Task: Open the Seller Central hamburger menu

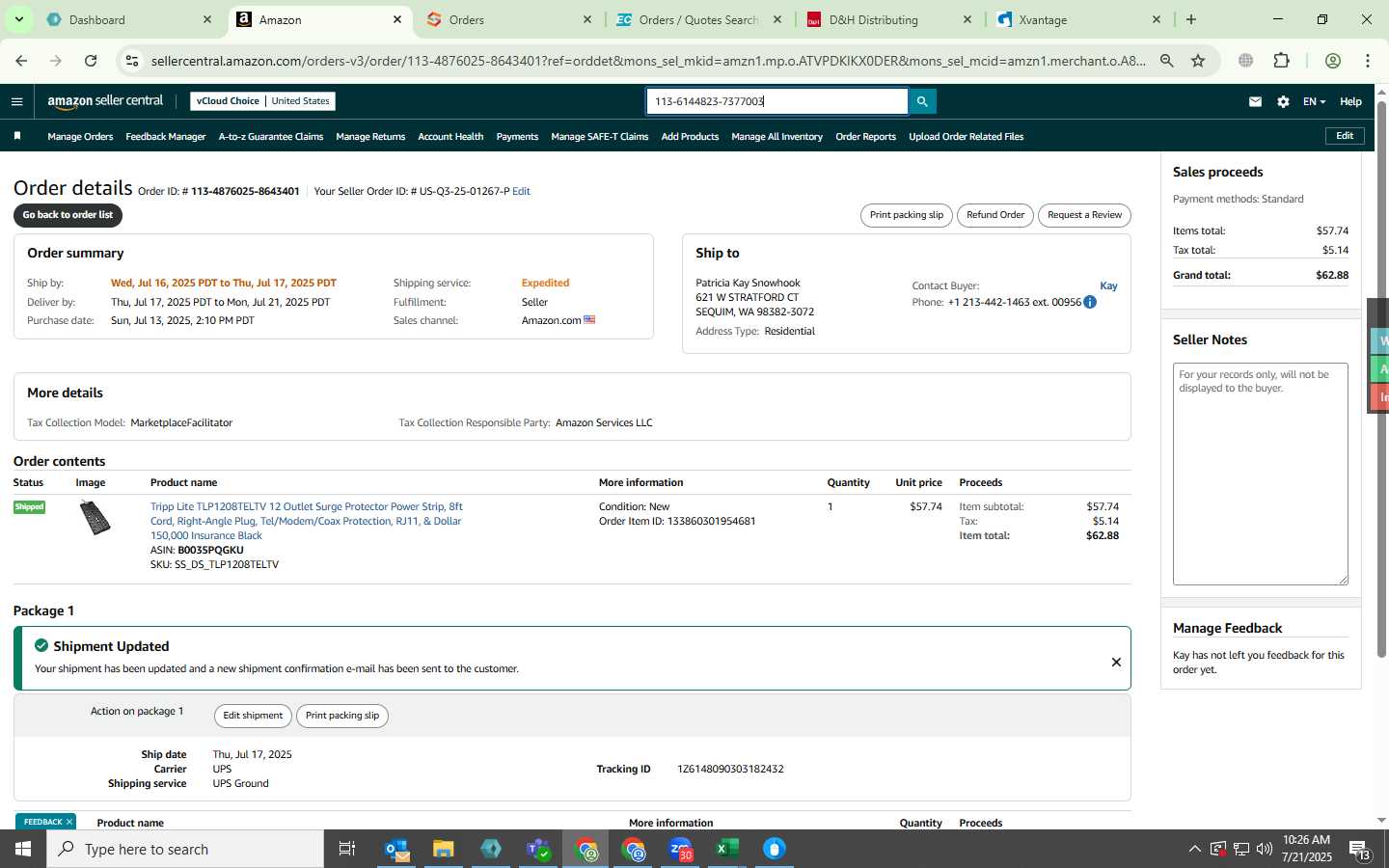Action: tap(16, 101)
